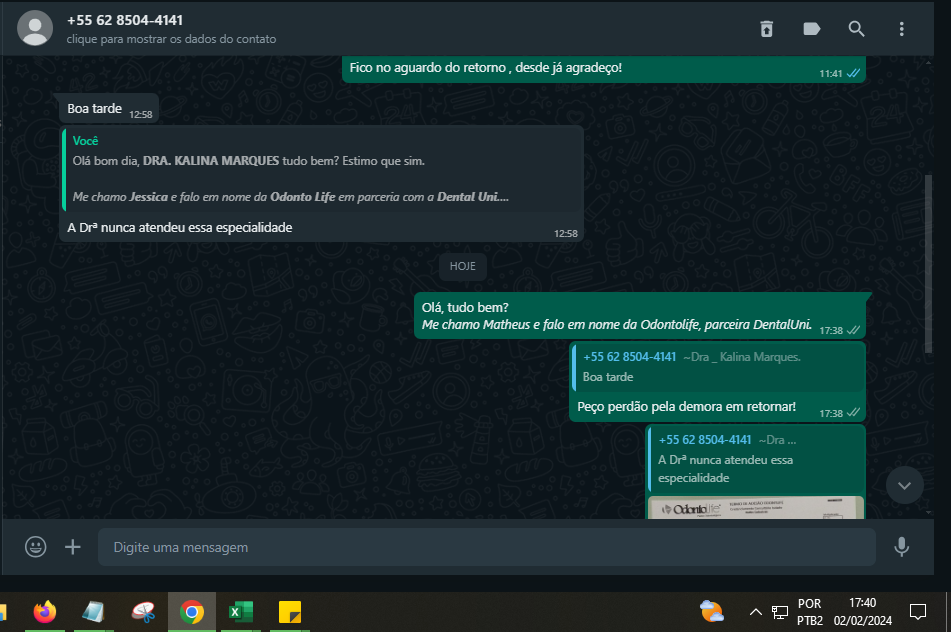Open Firefox from the taskbar
The height and width of the screenshot is (632, 951).
click(x=45, y=612)
